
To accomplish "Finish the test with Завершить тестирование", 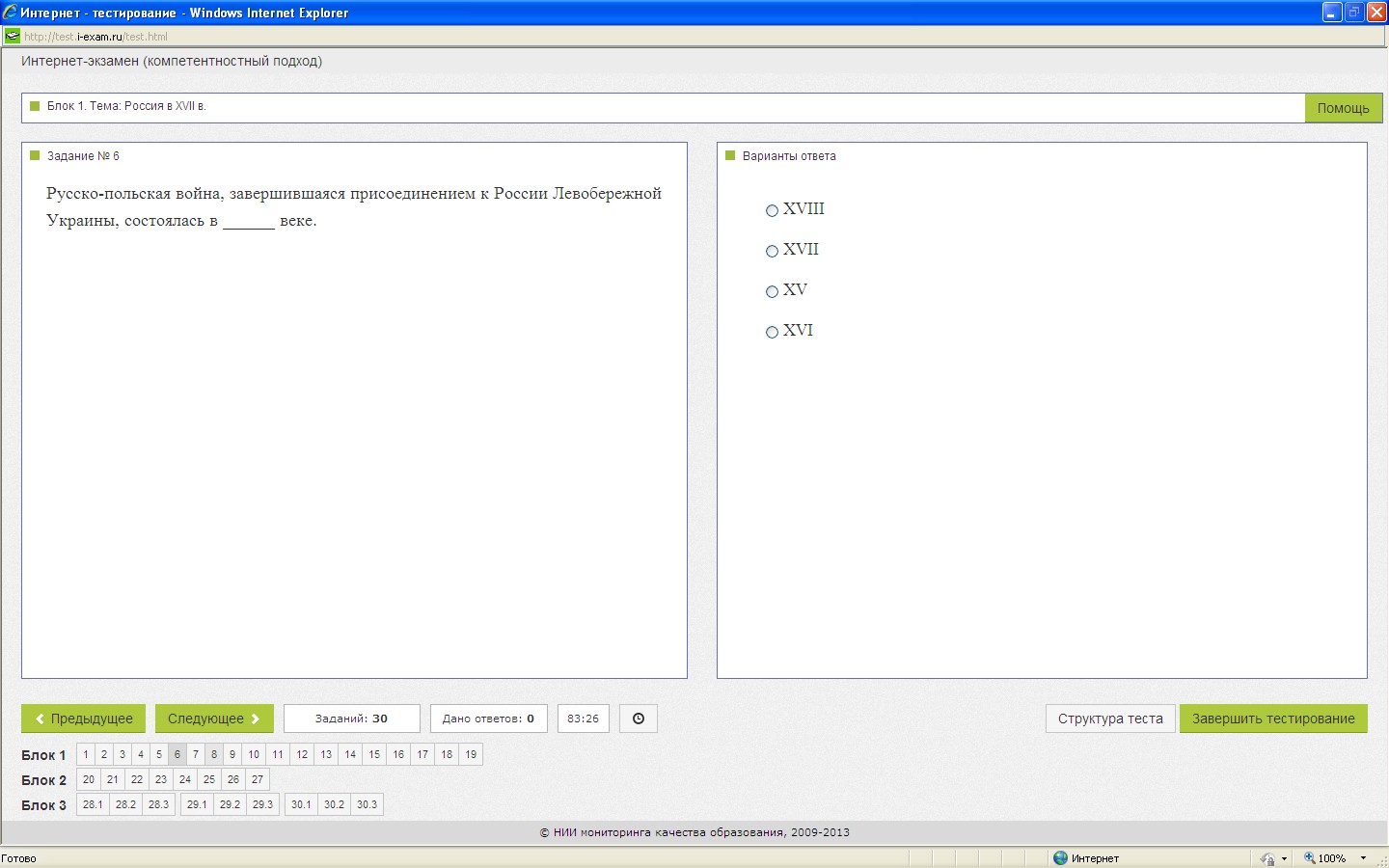I will pos(1273,719).
